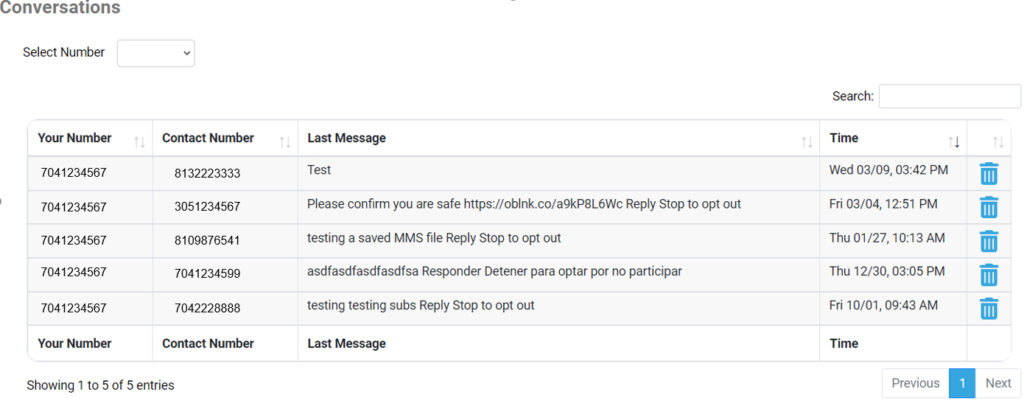Focus the Search input field
This screenshot has width=1024, height=403.
[950, 96]
